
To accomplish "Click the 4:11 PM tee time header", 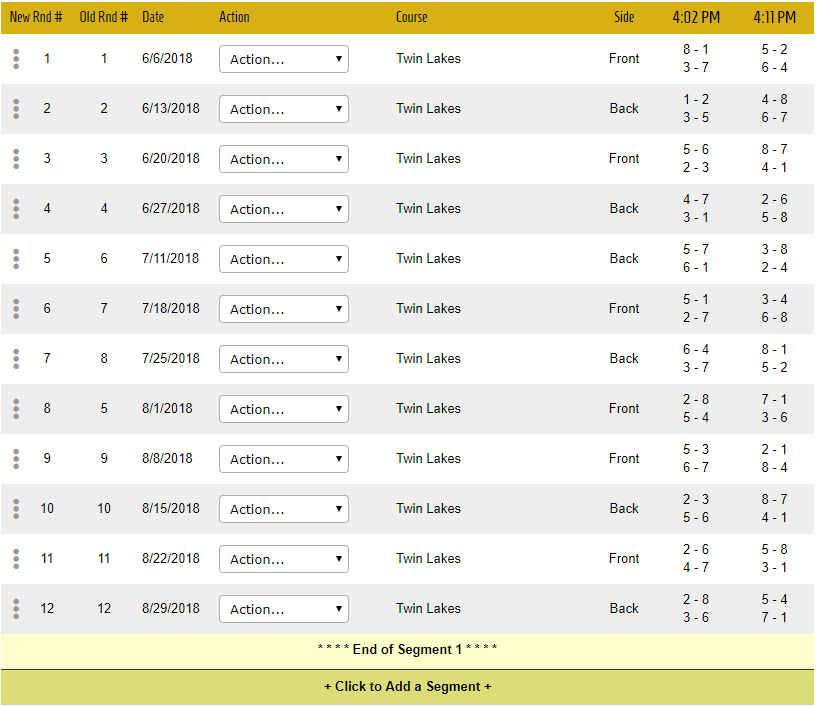I will pos(774,18).
